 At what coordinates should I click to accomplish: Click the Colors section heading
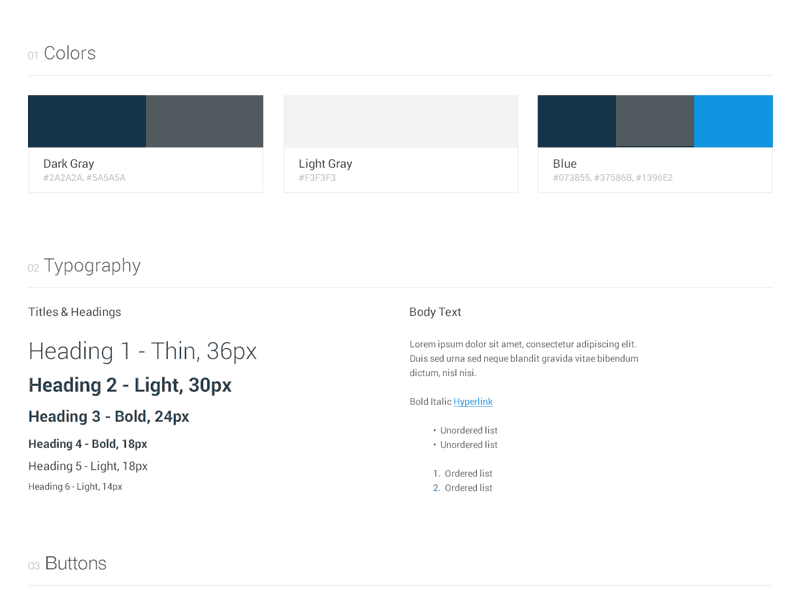pos(69,54)
